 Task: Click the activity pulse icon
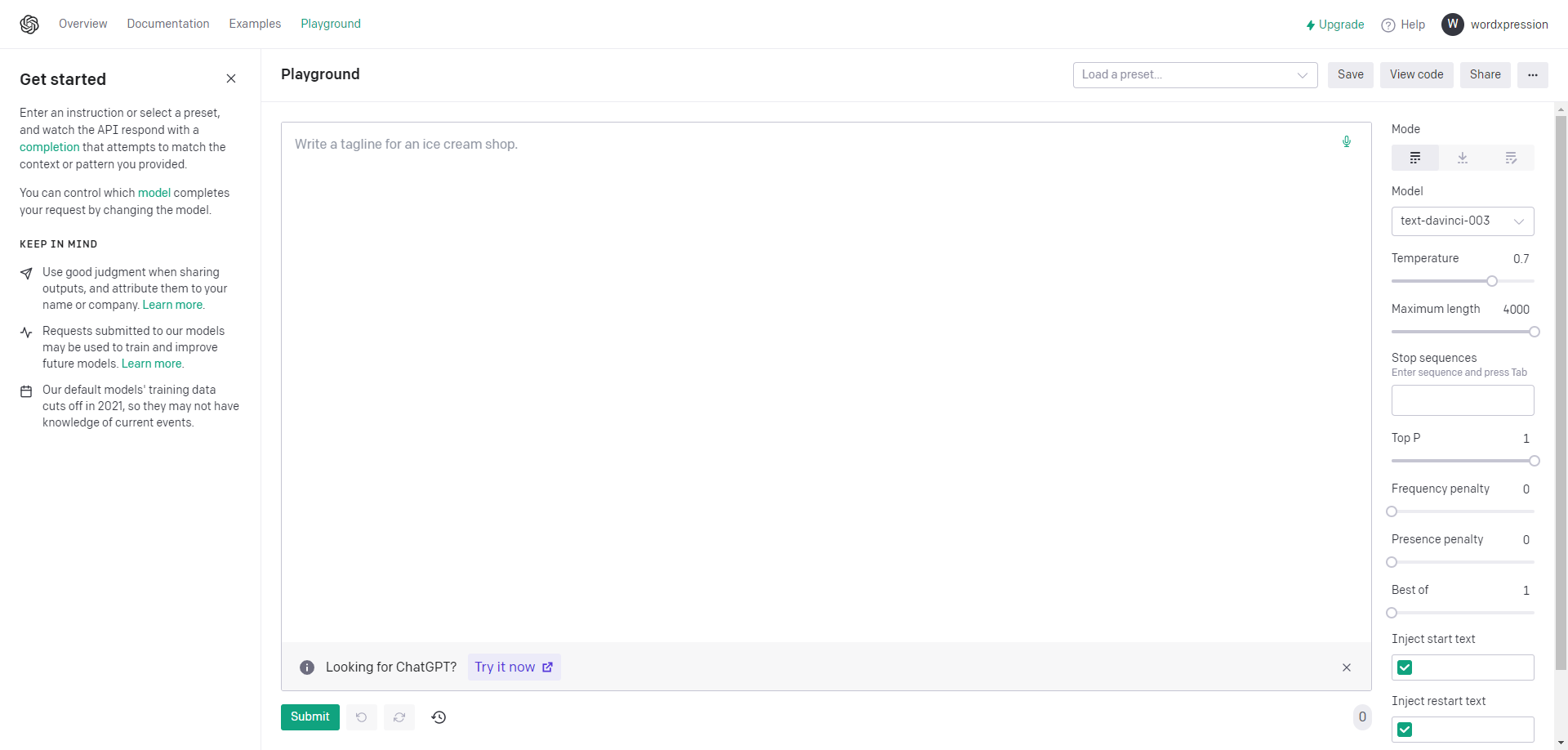(26, 333)
